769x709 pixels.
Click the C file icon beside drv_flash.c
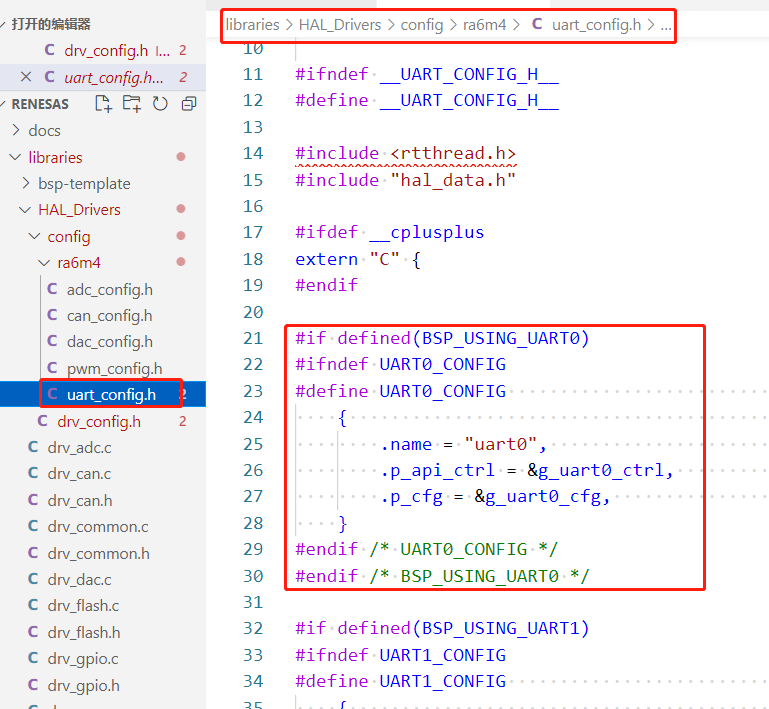(x=33, y=607)
